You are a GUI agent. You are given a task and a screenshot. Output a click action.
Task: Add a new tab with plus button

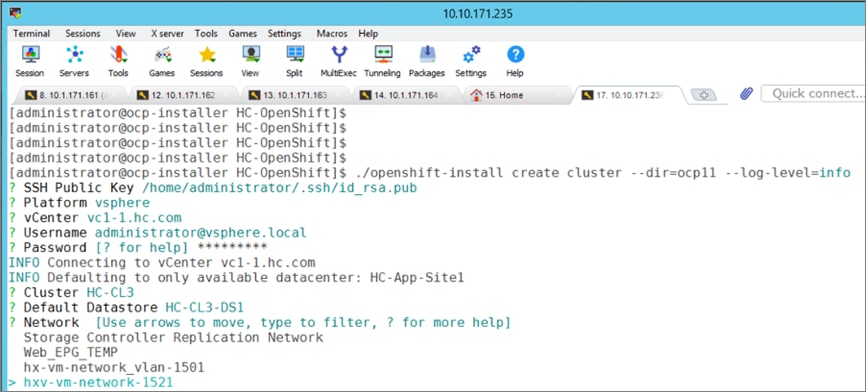[704, 96]
